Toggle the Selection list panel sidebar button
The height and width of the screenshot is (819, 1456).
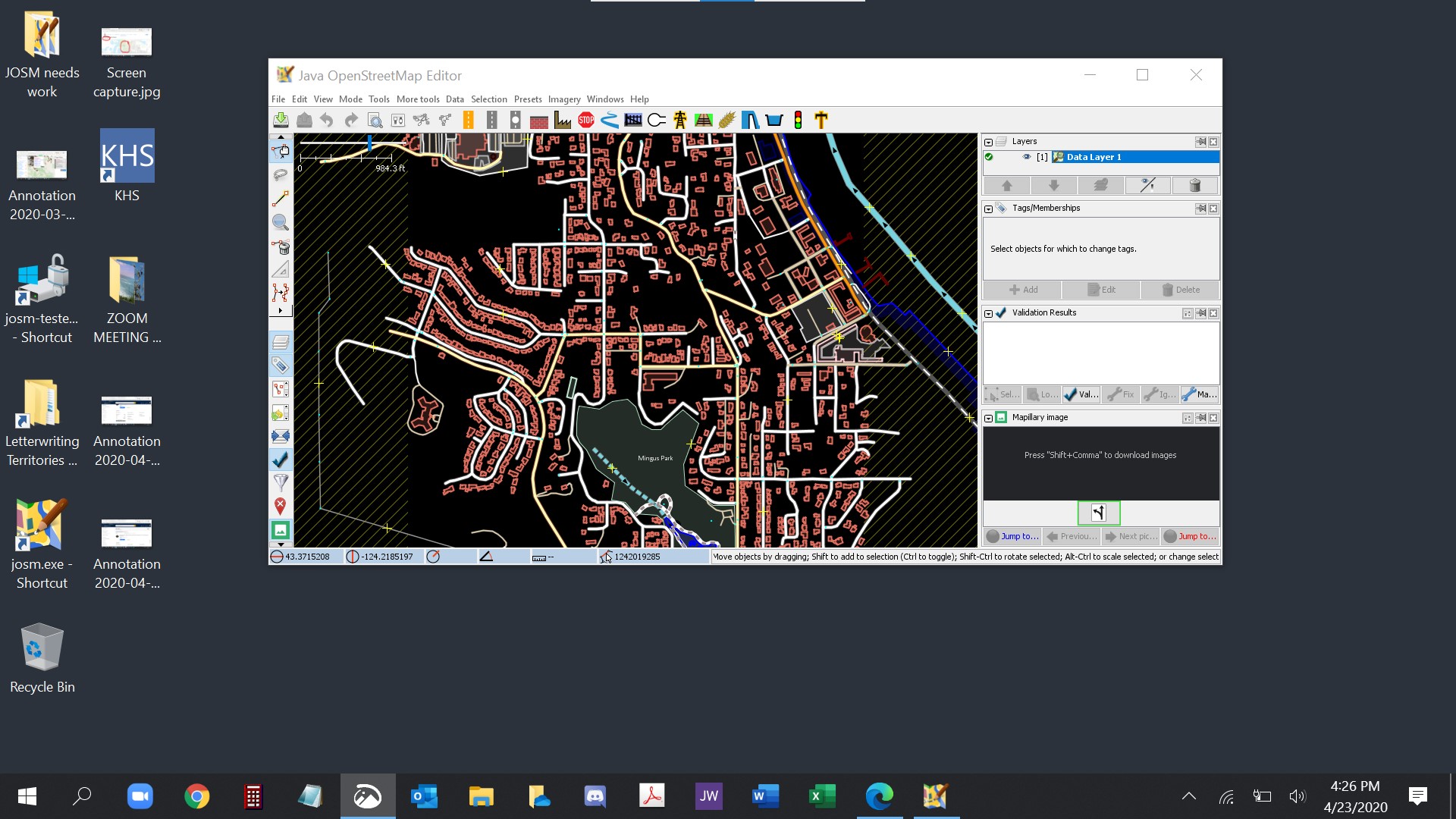click(281, 389)
